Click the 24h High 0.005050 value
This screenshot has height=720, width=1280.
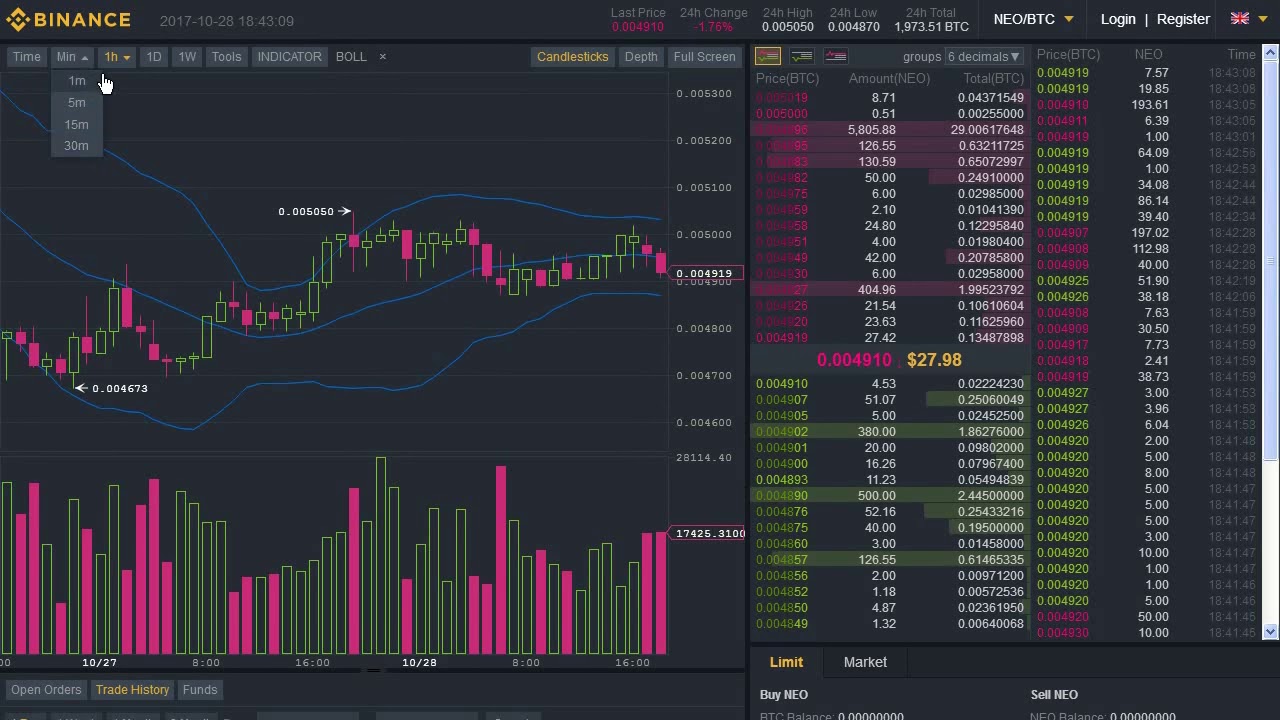pyautogui.click(x=787, y=27)
